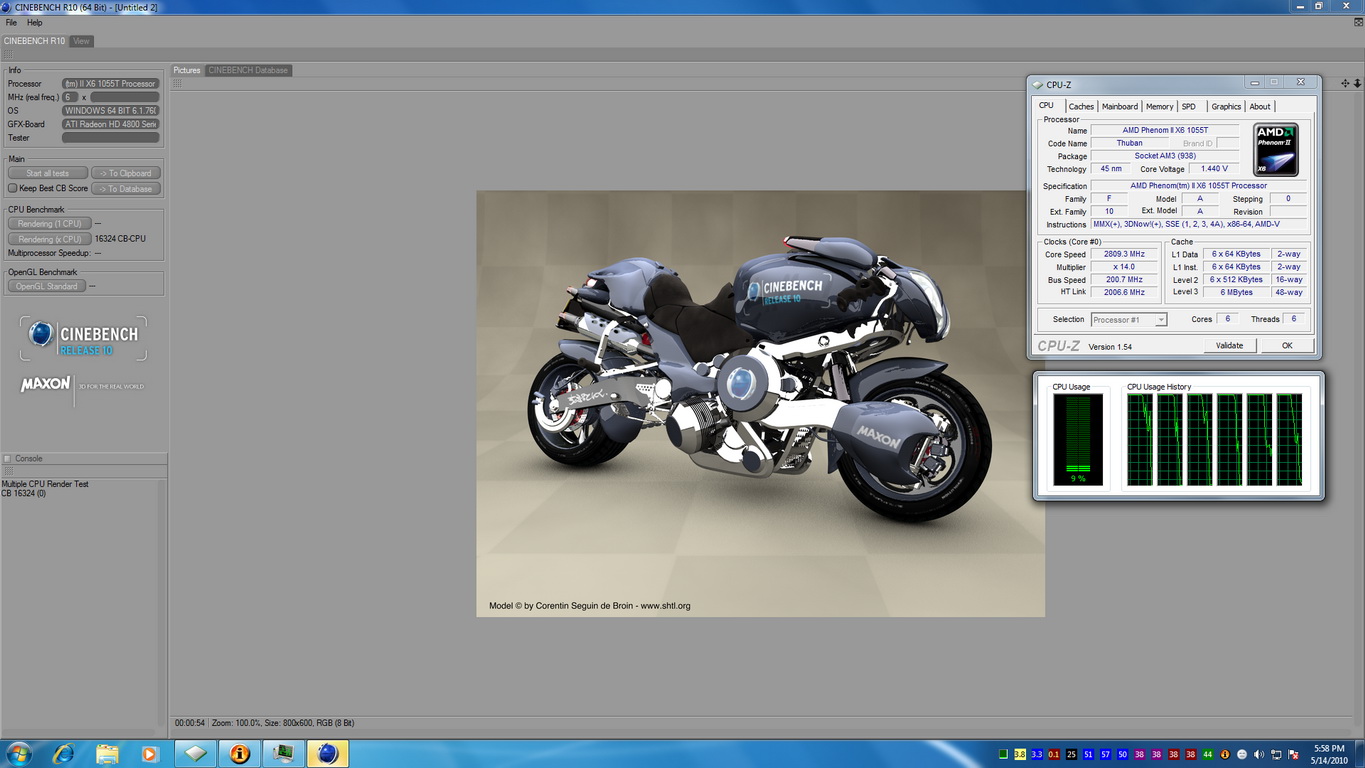Open the volume speaker tray icon
The image size is (1365, 768).
click(x=1259, y=754)
